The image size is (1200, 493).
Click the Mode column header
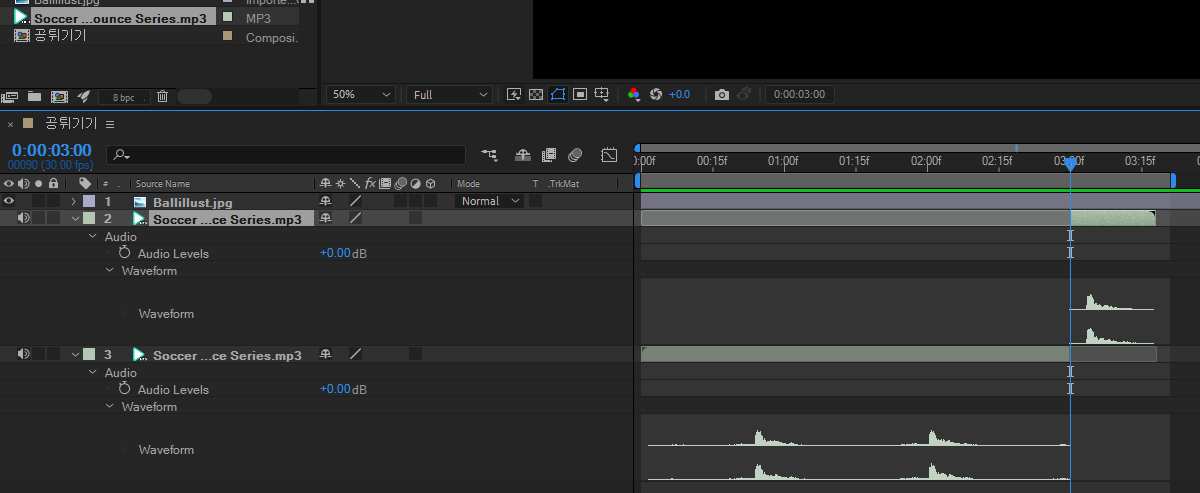[x=468, y=184]
